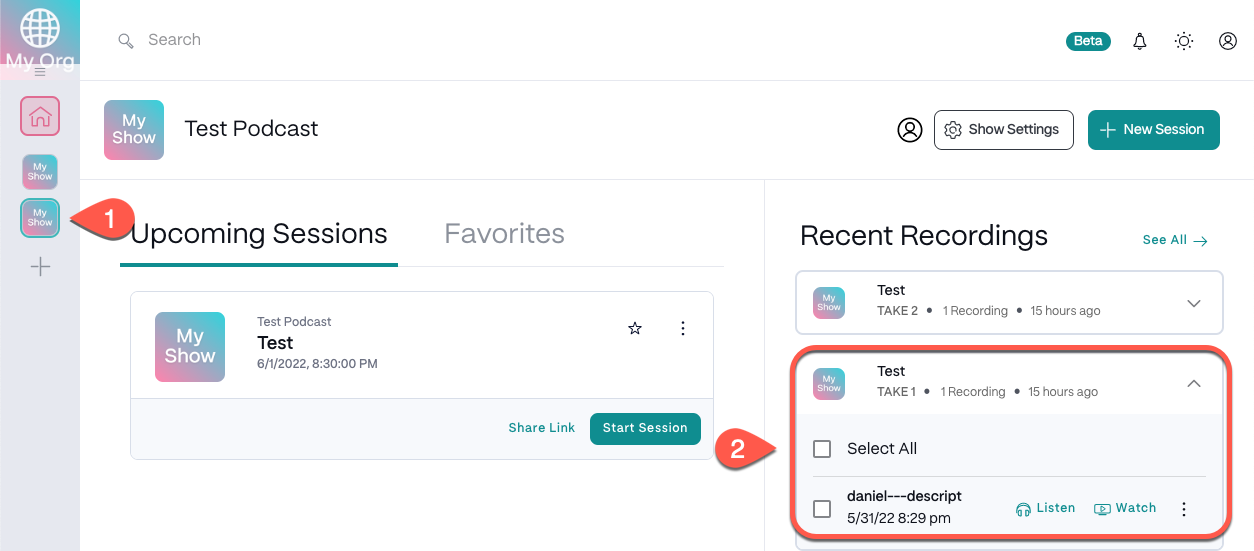Click the profile icon beside Show Settings
Viewport: 1254px width, 551px height.
click(909, 130)
